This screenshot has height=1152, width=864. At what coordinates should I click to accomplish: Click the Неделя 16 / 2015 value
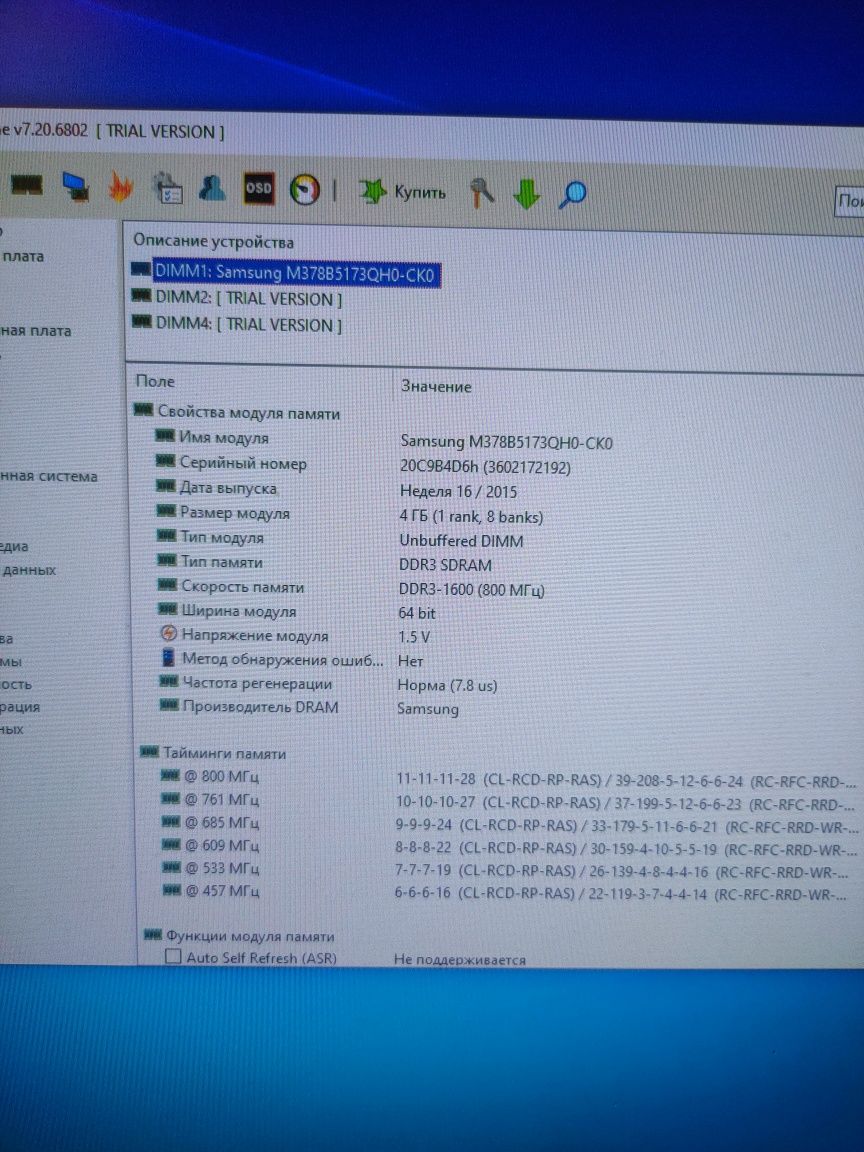pyautogui.click(x=458, y=492)
